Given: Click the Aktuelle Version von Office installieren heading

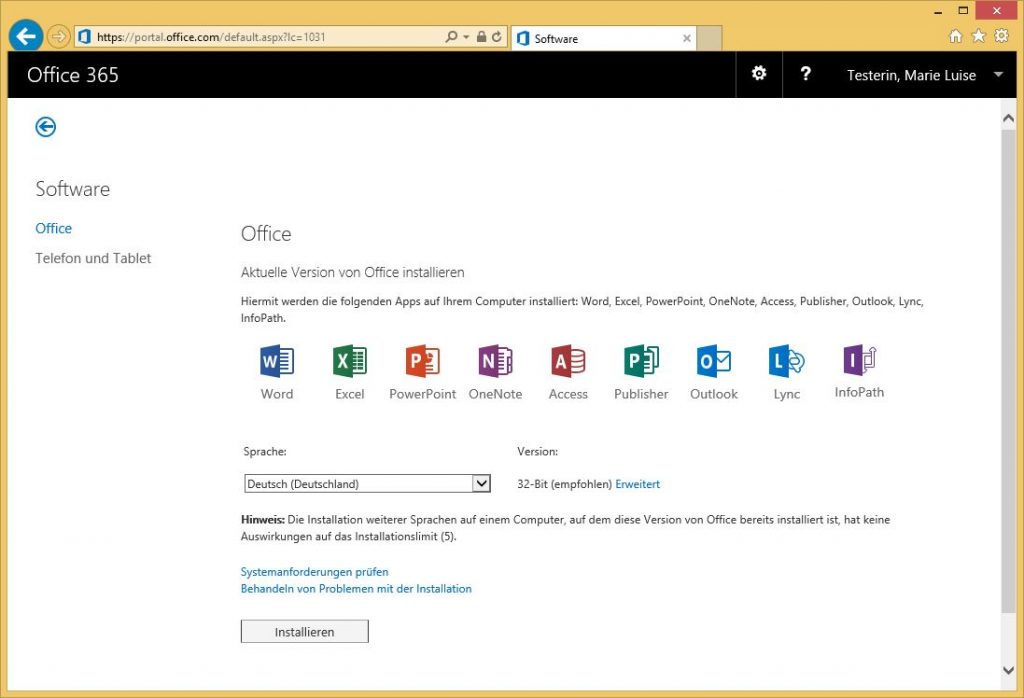Looking at the screenshot, I should [353, 272].
